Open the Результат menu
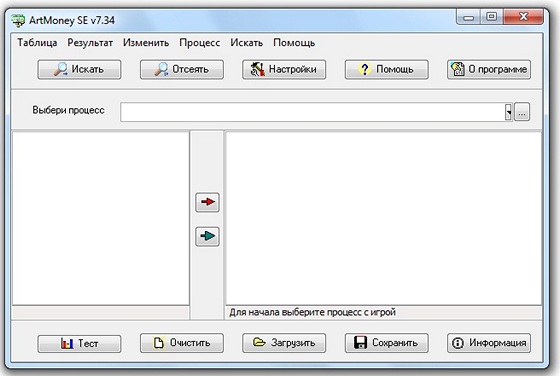560x376 pixels. (90, 43)
